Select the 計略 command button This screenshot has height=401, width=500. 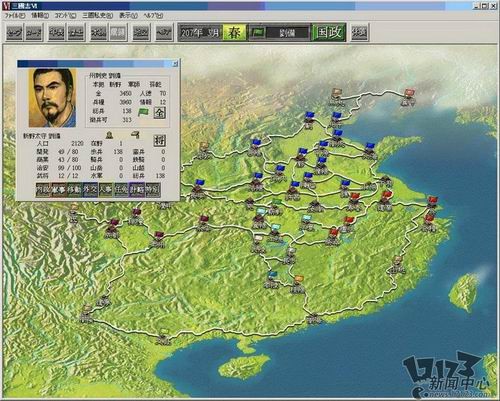137,190
